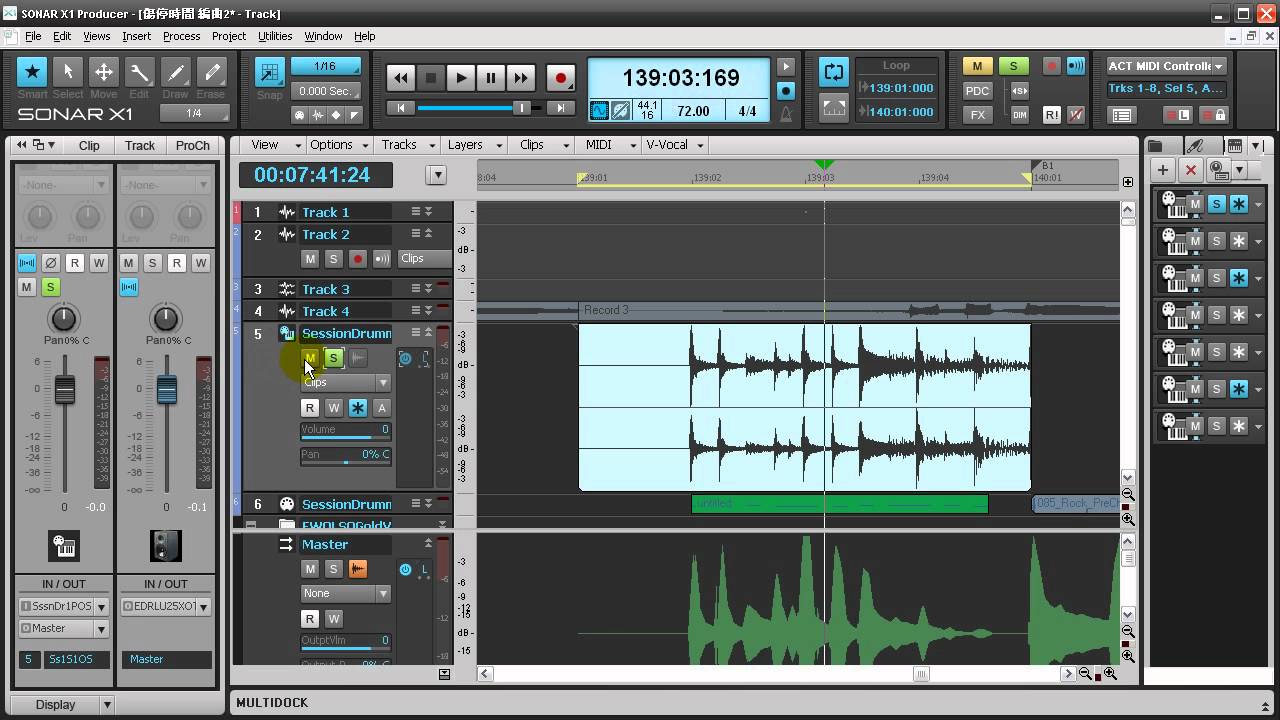The image size is (1280, 720).
Task: Jump to project end button
Action: click(x=561, y=108)
